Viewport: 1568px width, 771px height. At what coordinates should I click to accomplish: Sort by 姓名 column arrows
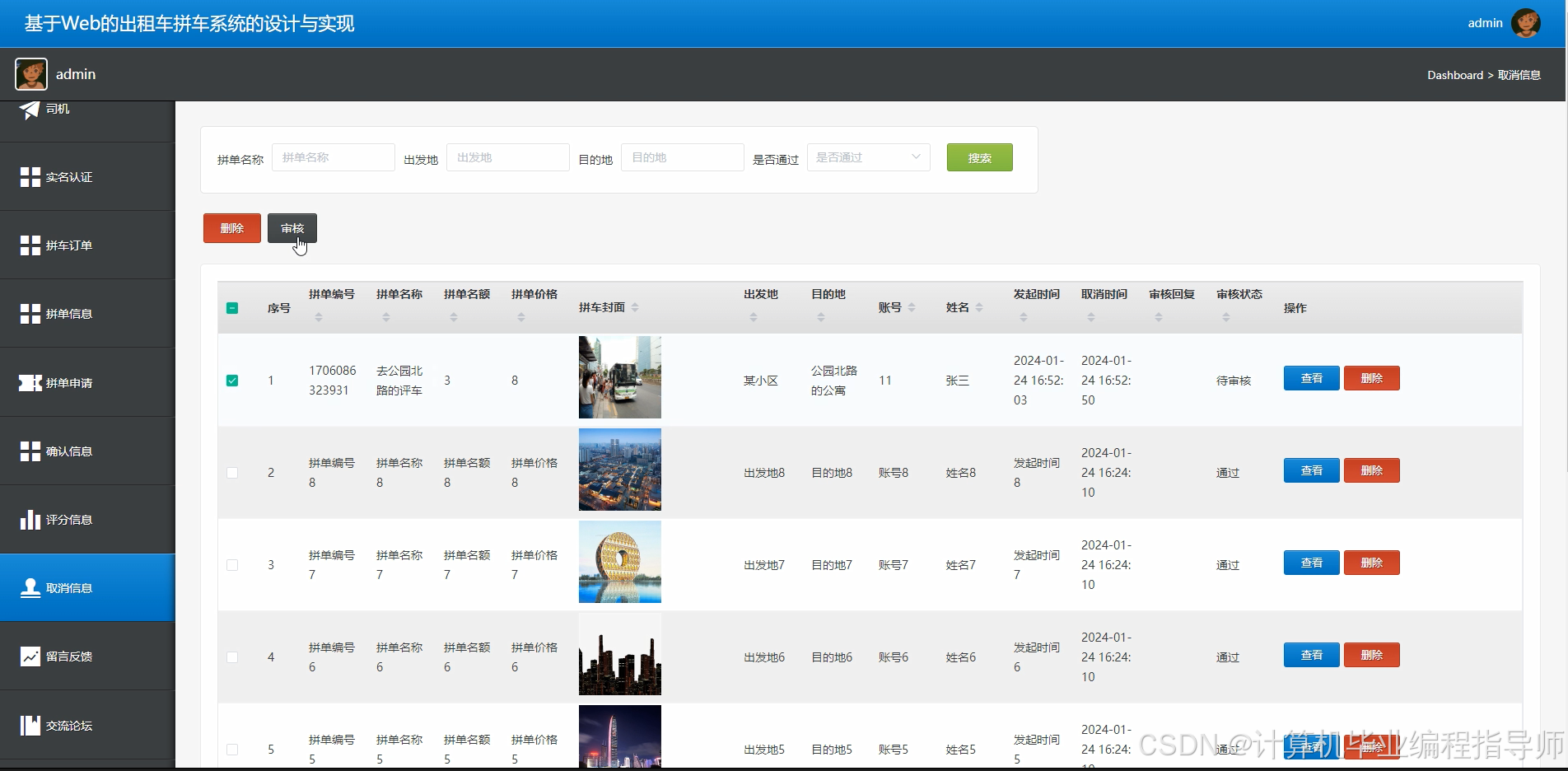click(x=979, y=307)
